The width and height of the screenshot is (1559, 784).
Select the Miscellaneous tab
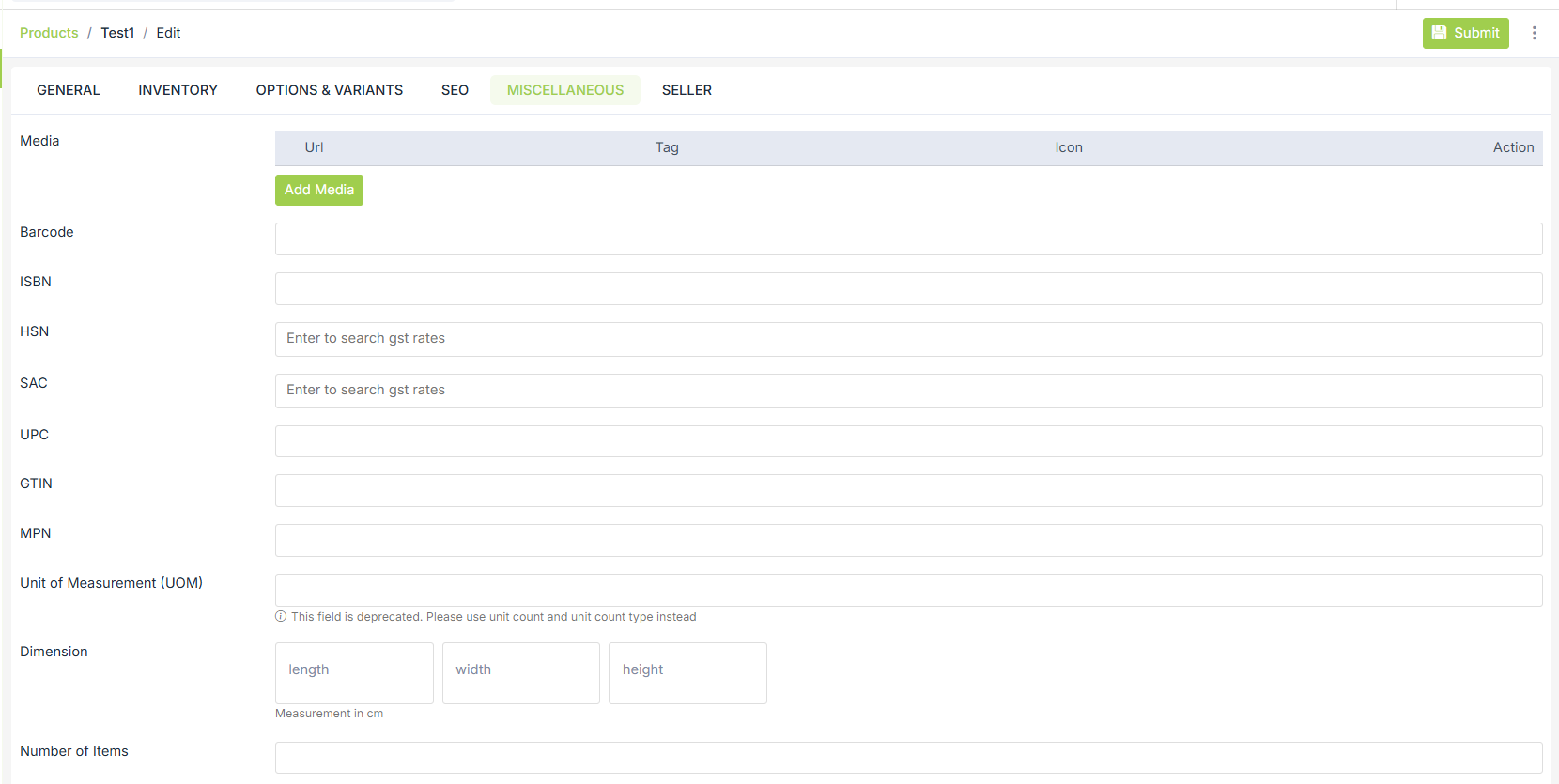click(x=564, y=90)
